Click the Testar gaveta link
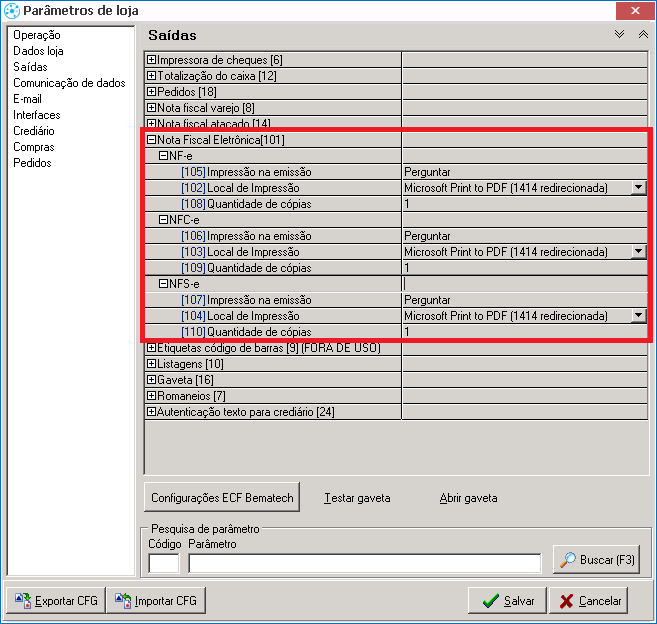Viewport: 657px width, 624px height. click(x=357, y=498)
